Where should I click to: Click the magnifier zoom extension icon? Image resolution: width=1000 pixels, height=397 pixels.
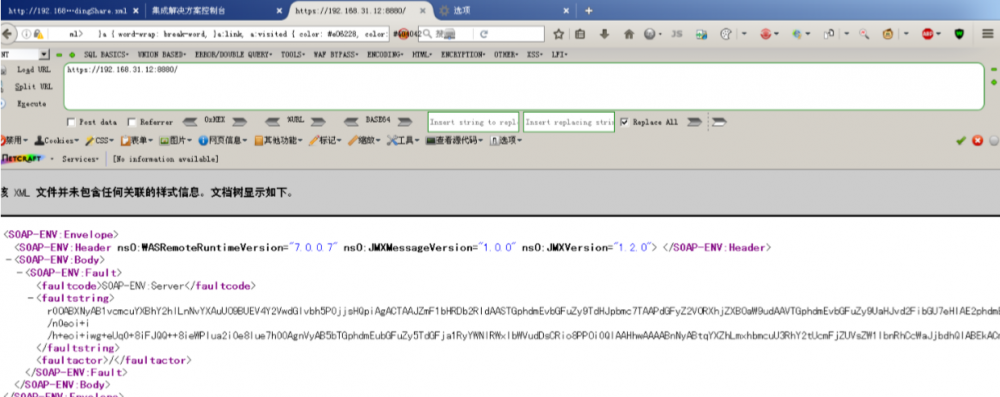pyautogui.click(x=864, y=34)
